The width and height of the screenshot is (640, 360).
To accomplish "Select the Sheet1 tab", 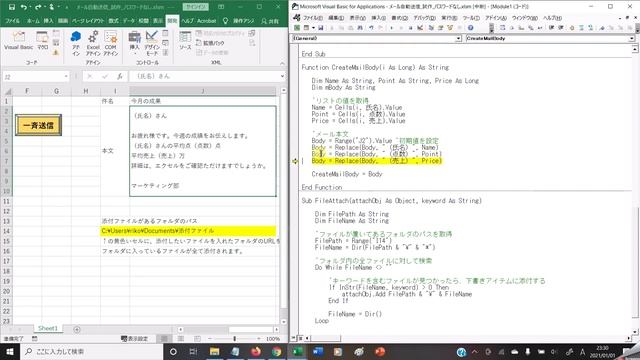I will tap(48, 329).
